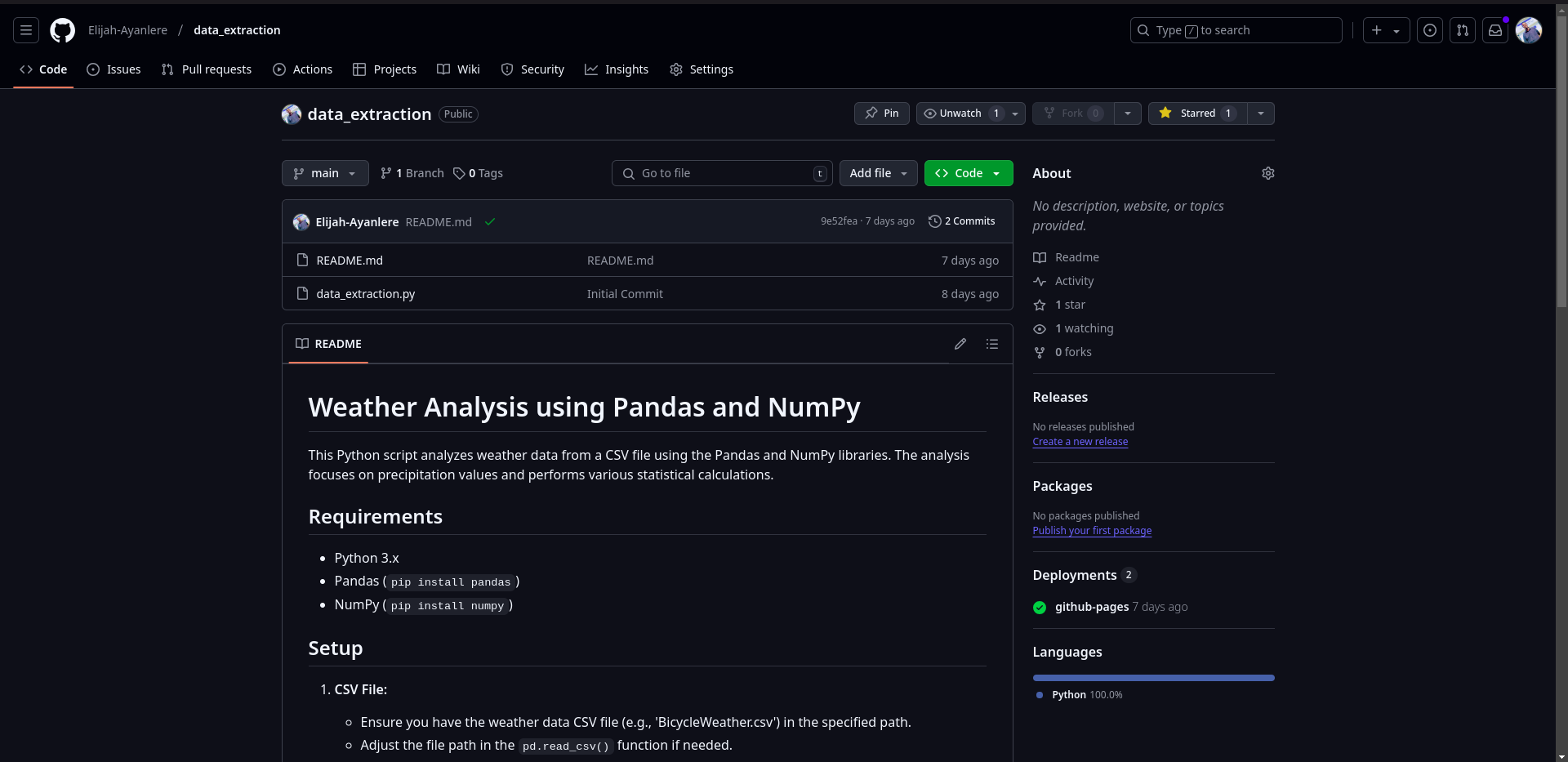The height and width of the screenshot is (762, 1568).
Task: Edit repository details with gear icon
Action: click(x=1268, y=173)
